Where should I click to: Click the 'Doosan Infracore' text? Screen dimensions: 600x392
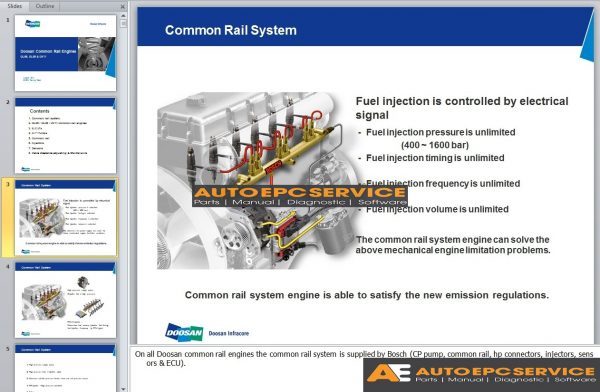point(229,333)
